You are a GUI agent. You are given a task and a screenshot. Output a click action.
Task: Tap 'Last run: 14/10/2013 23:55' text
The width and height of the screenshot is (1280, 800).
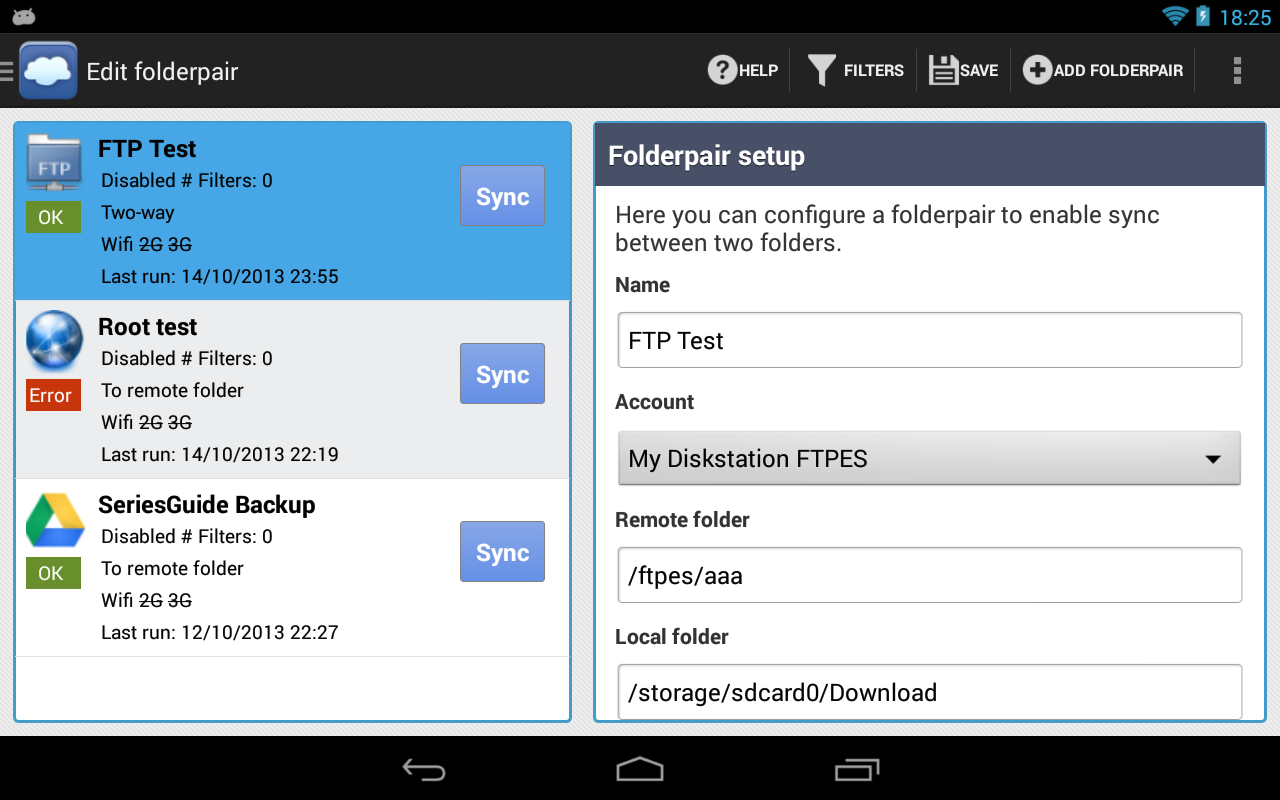click(220, 277)
